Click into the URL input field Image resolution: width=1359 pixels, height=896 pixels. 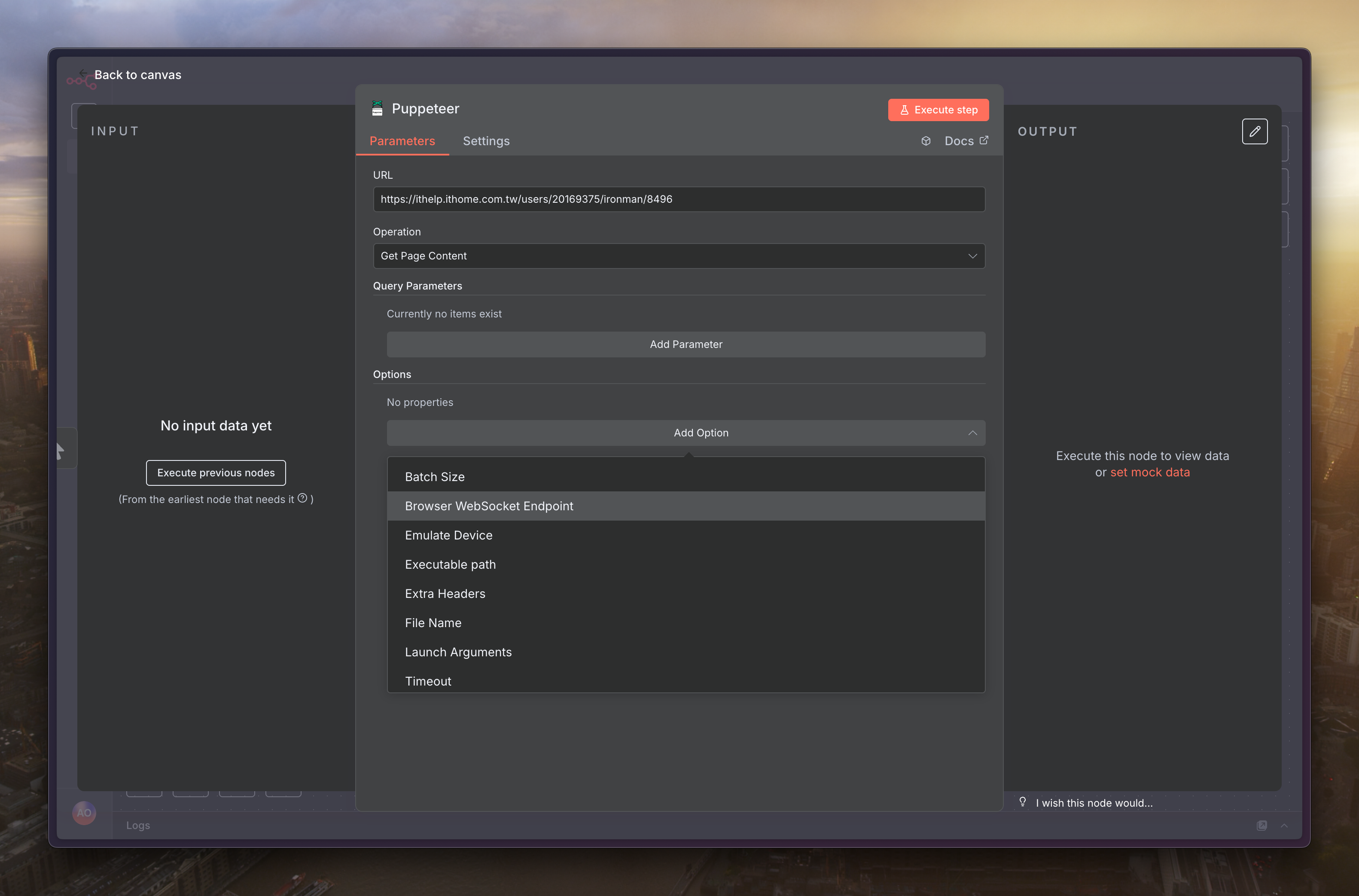coord(679,199)
